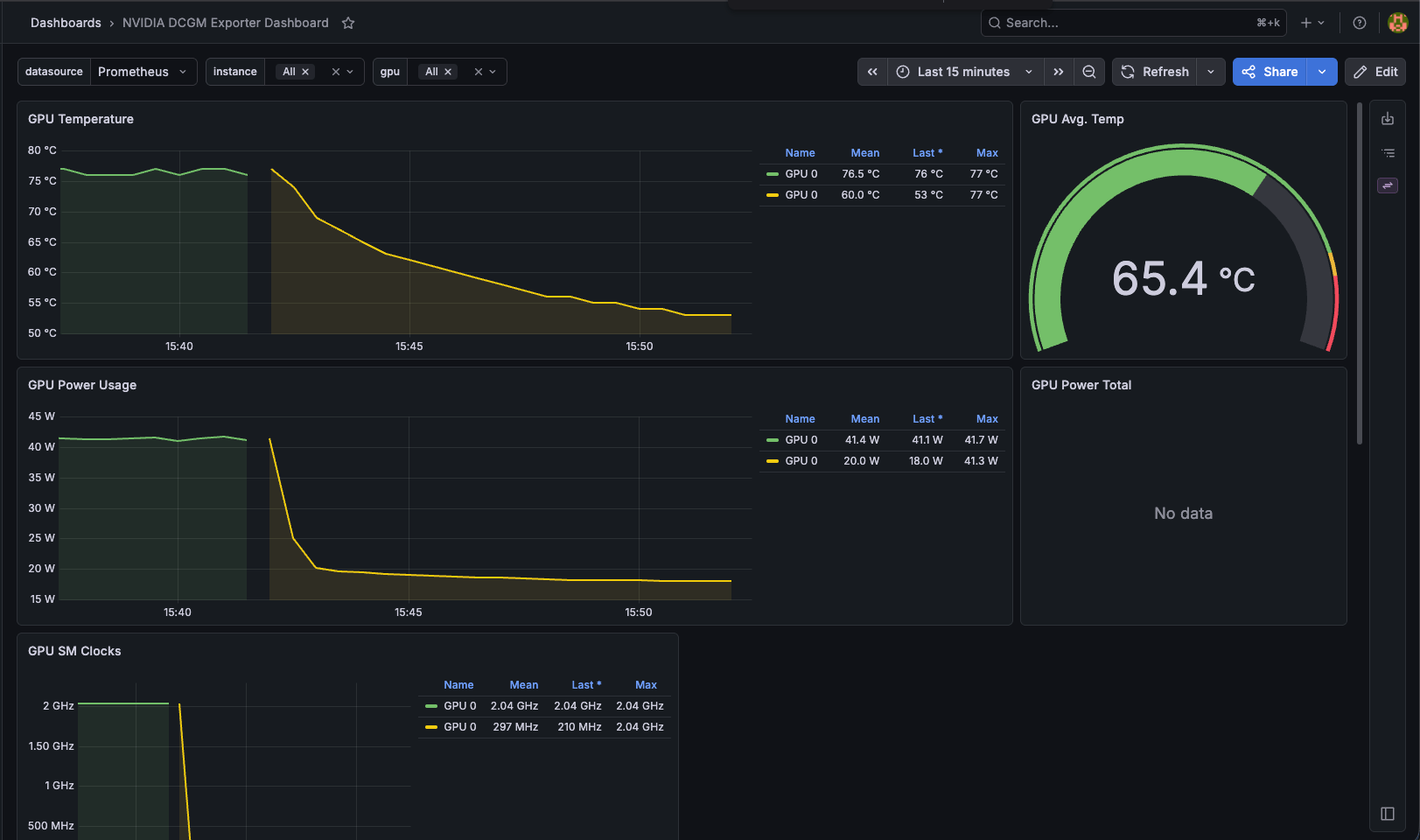Toggle GPU 0 series with mean 20.0 W
The image size is (1420, 840).
(x=801, y=461)
